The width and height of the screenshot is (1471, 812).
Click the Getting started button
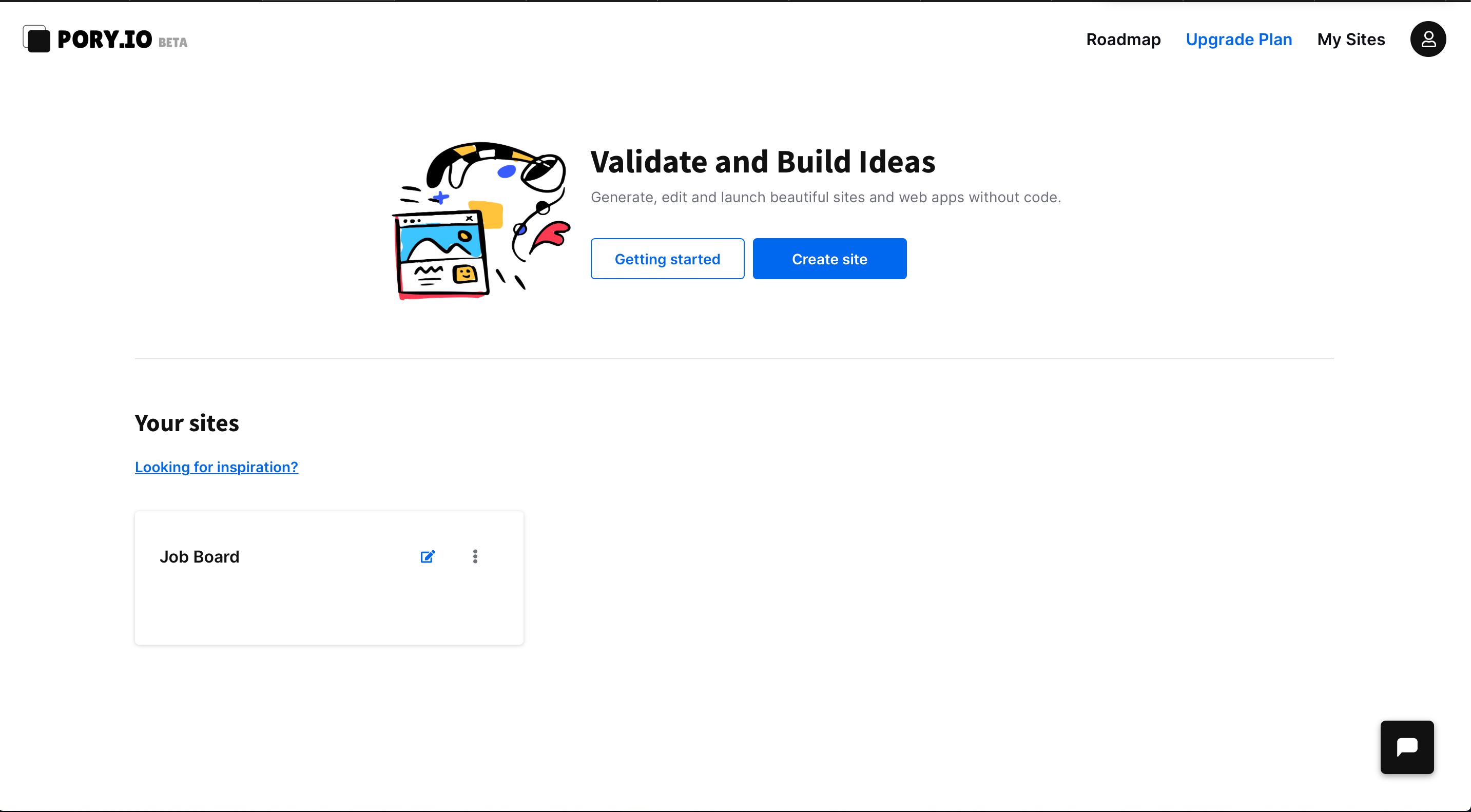point(667,259)
